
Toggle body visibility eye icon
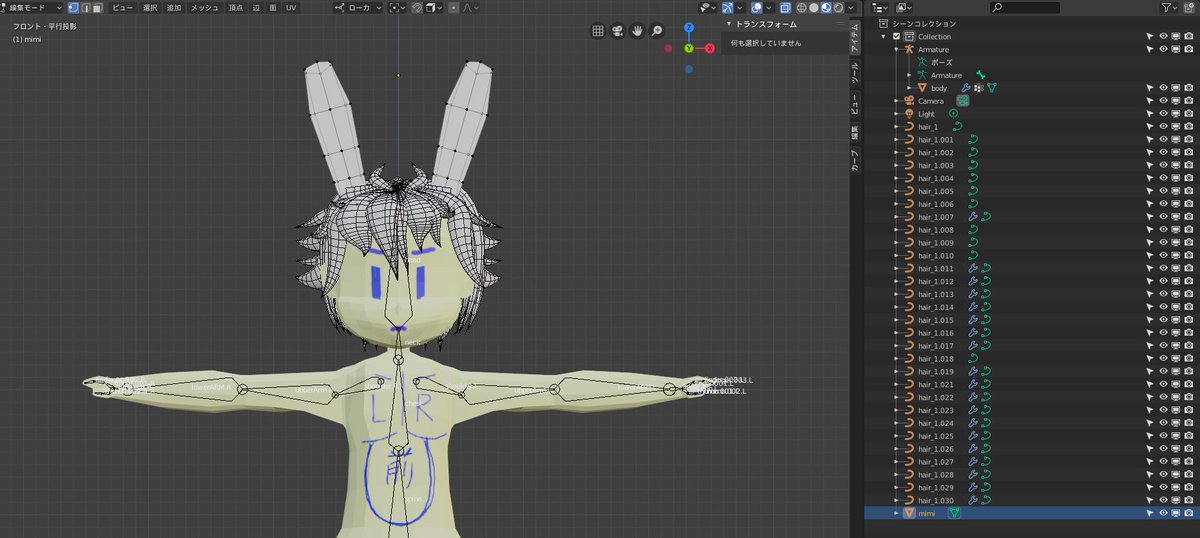click(1164, 88)
